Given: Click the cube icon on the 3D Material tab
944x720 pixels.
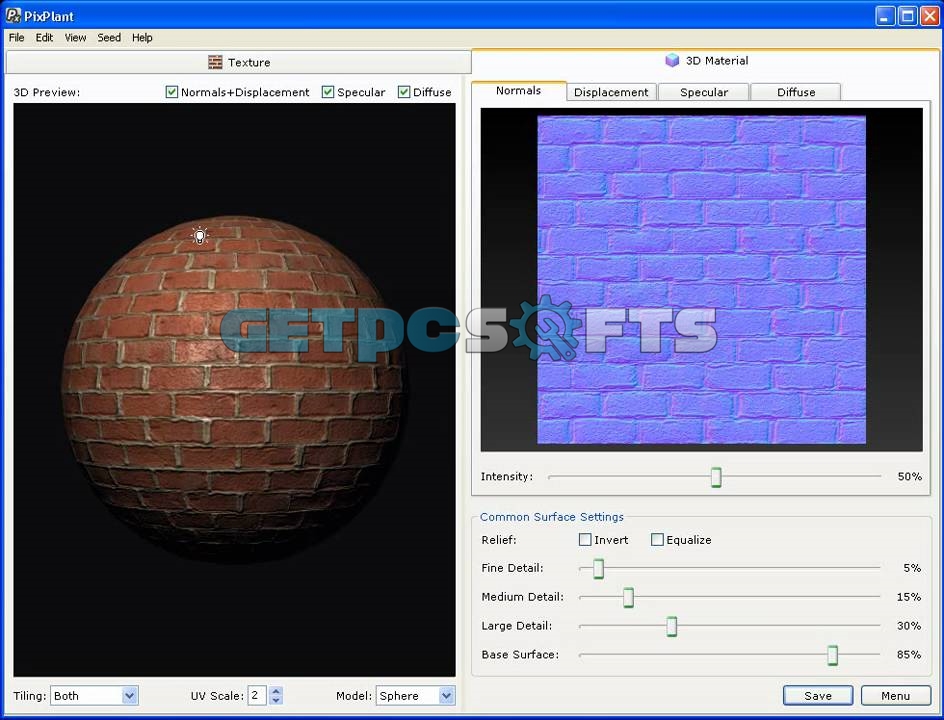Looking at the screenshot, I should click(672, 60).
